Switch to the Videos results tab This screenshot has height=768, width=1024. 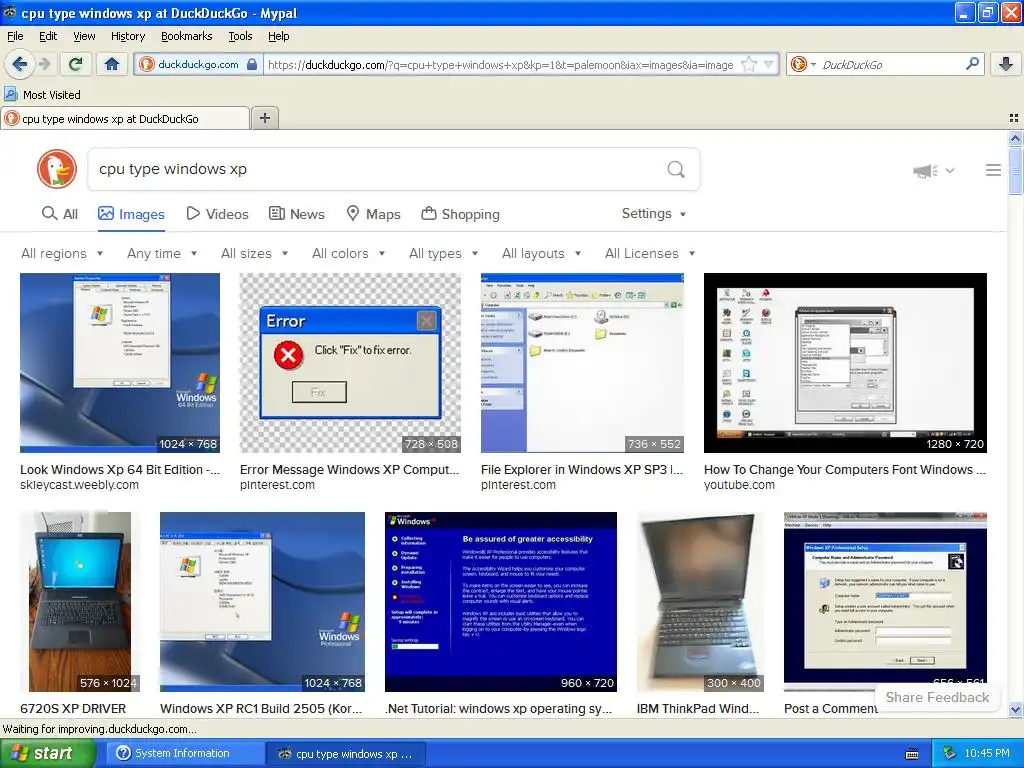coord(217,214)
